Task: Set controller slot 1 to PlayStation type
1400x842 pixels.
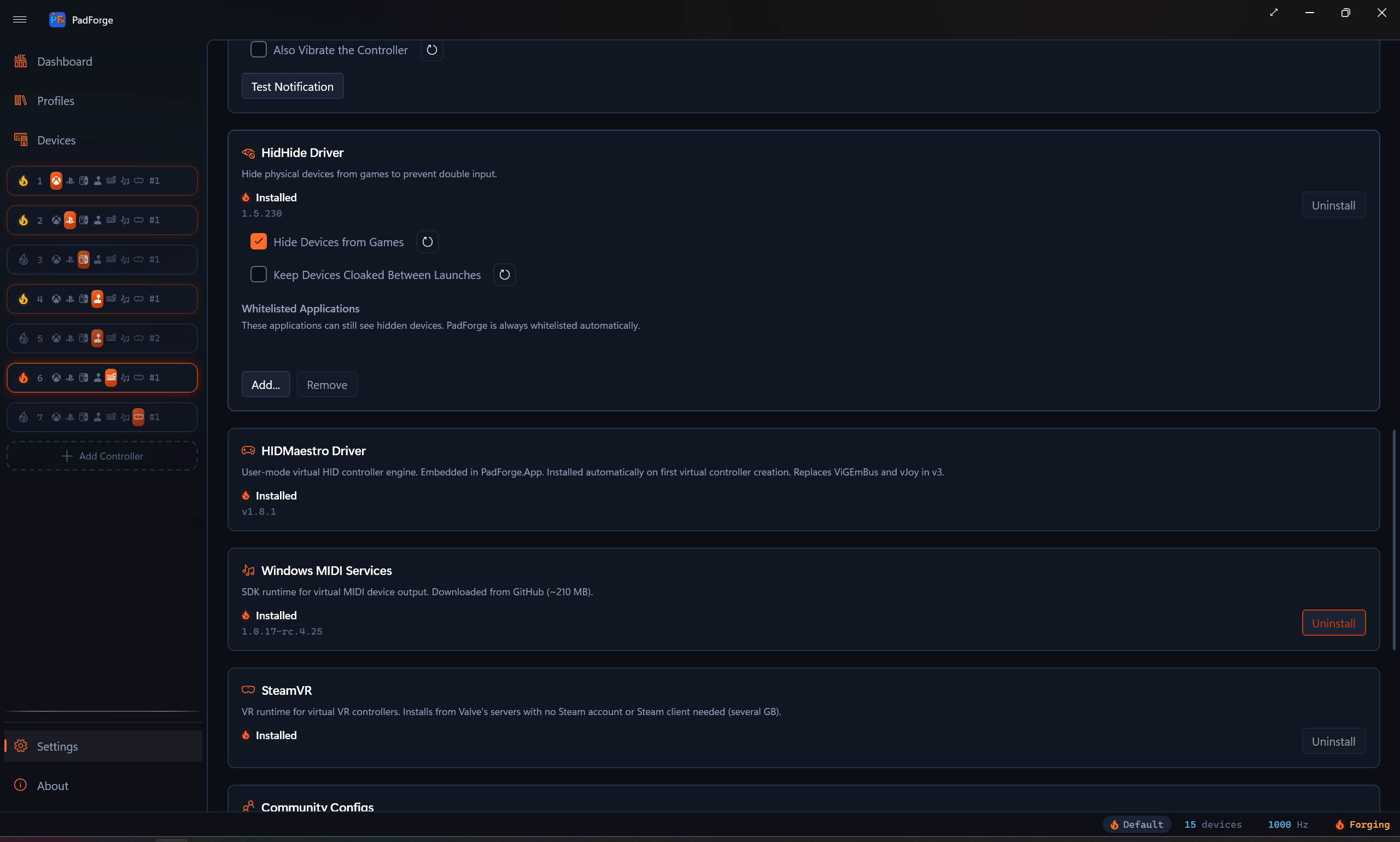Action: (70, 181)
